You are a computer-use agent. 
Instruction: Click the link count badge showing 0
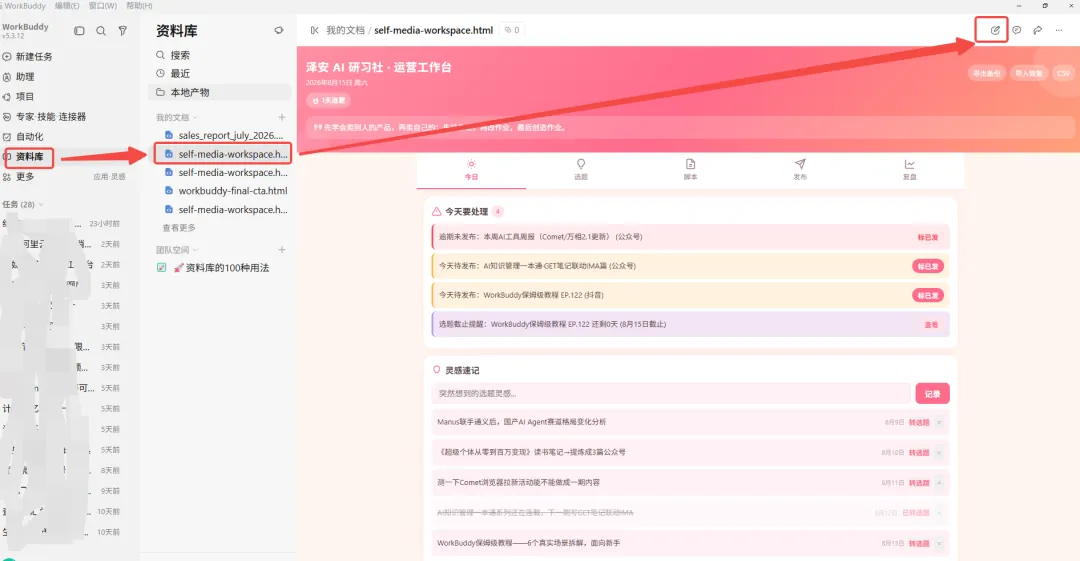click(x=512, y=30)
